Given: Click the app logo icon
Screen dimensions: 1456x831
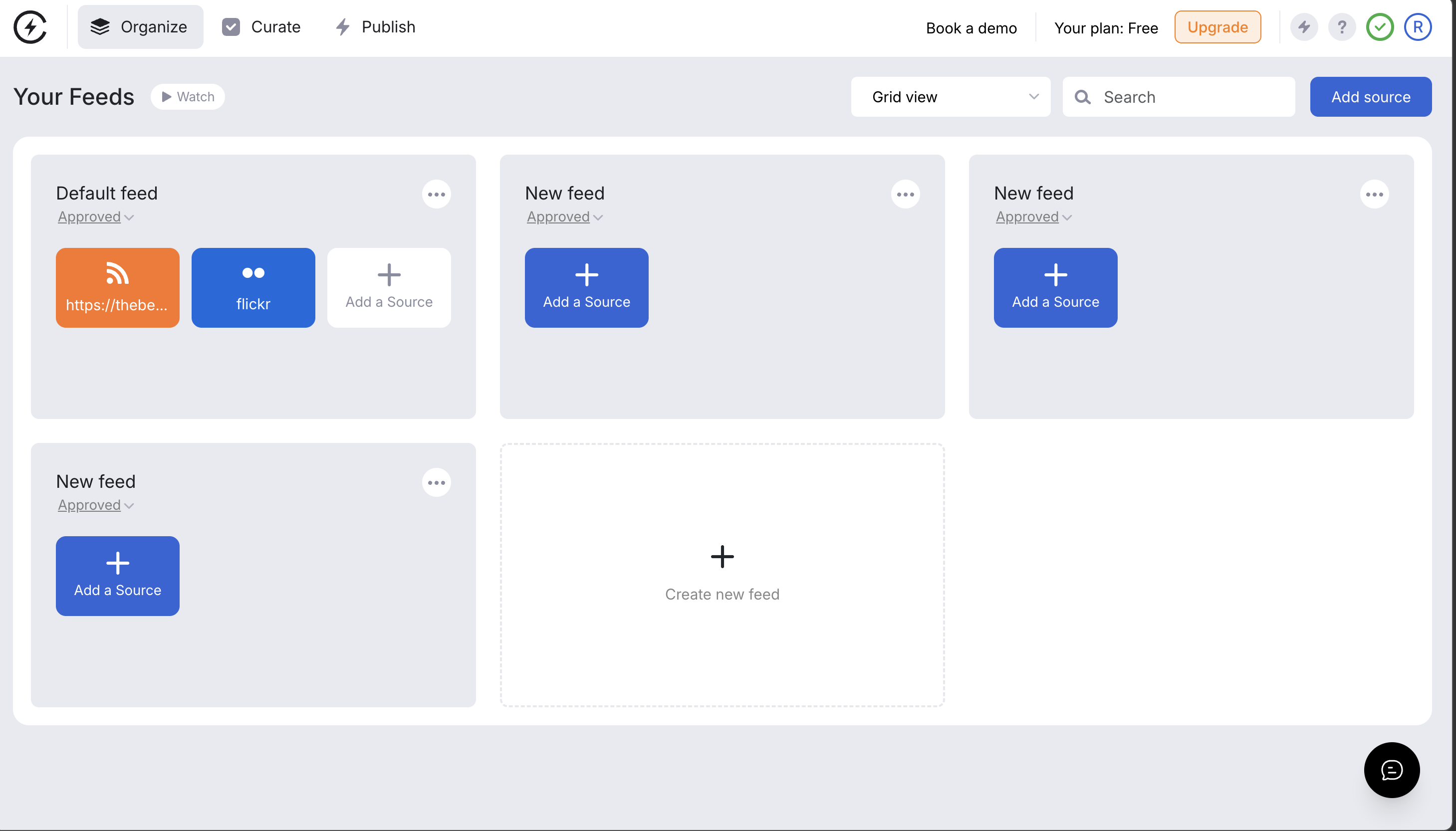Looking at the screenshot, I should (31, 26).
